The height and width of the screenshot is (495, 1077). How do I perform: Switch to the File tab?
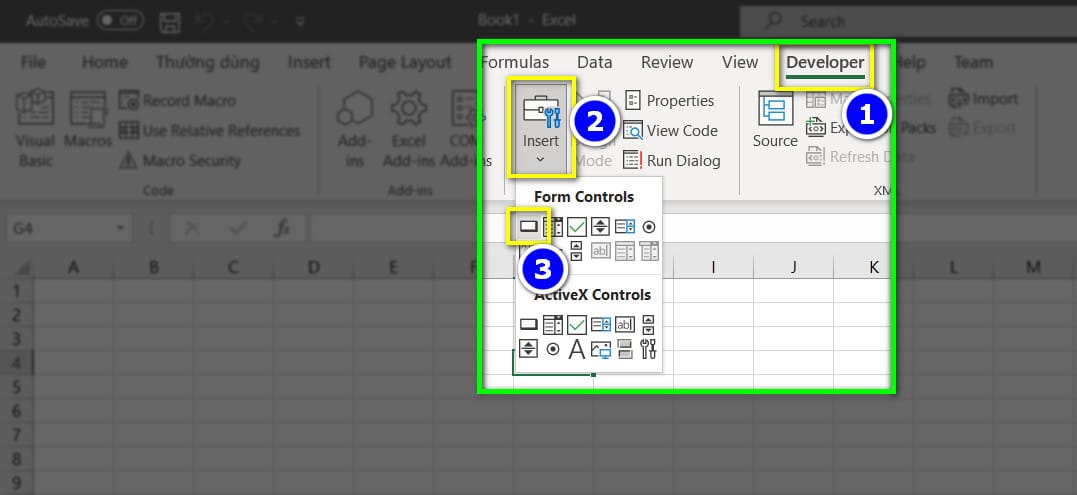click(33, 62)
